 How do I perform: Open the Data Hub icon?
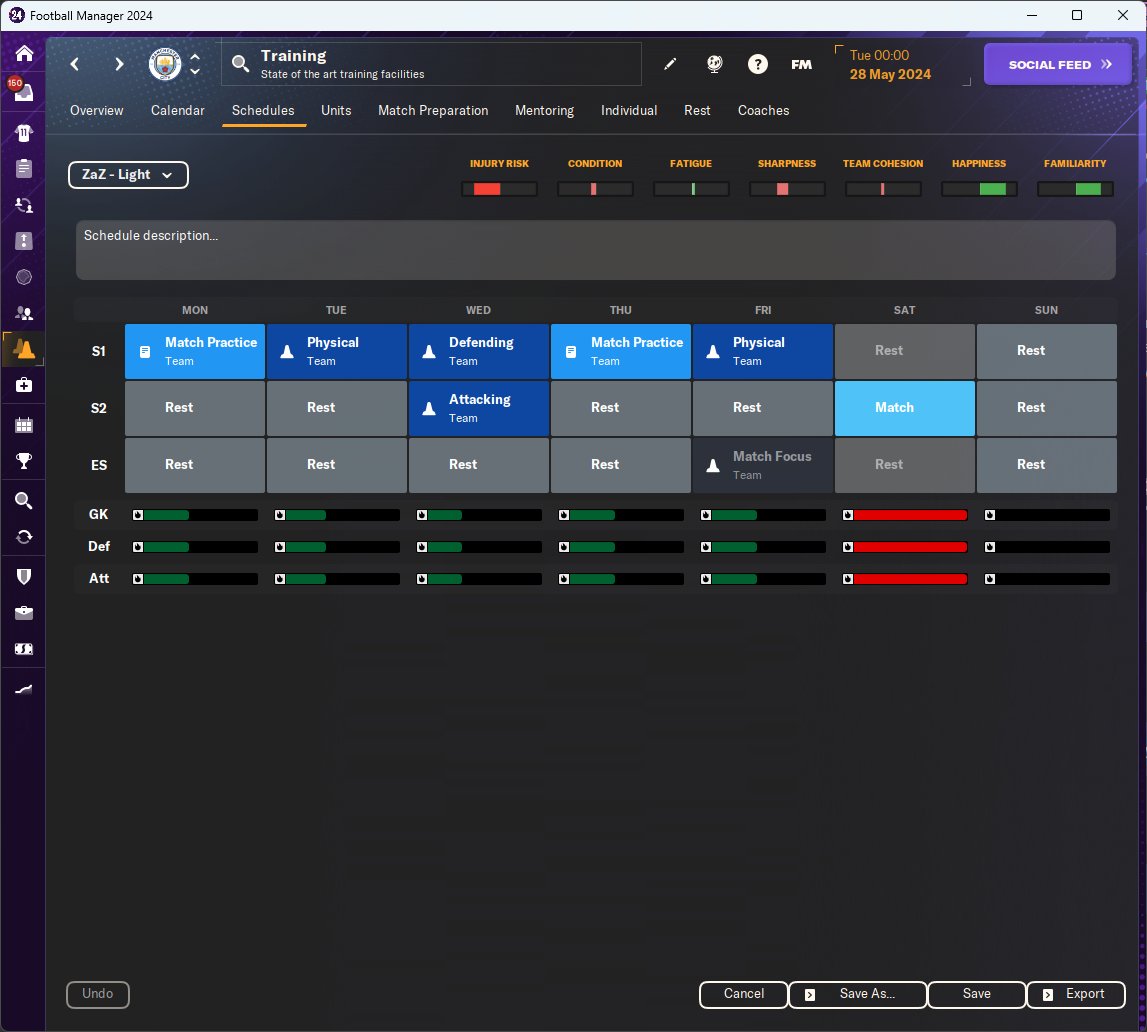click(x=23, y=277)
